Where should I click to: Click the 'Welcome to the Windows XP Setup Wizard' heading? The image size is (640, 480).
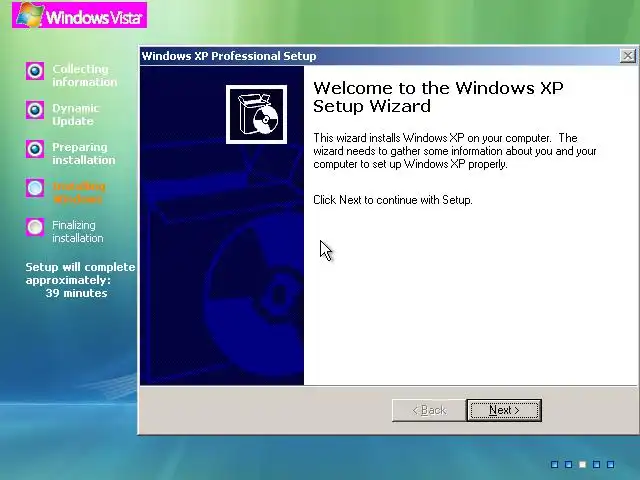click(438, 97)
